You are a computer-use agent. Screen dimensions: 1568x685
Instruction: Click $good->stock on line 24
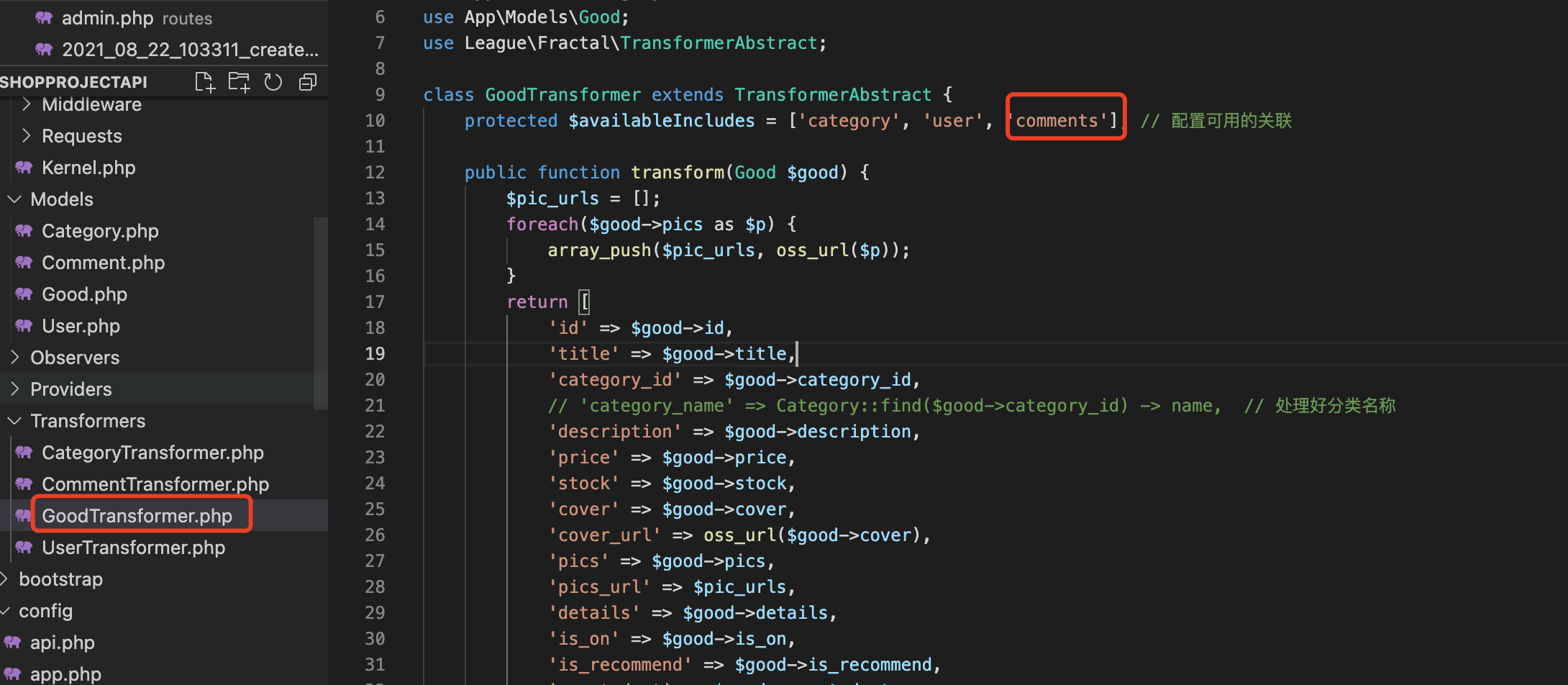(x=724, y=483)
